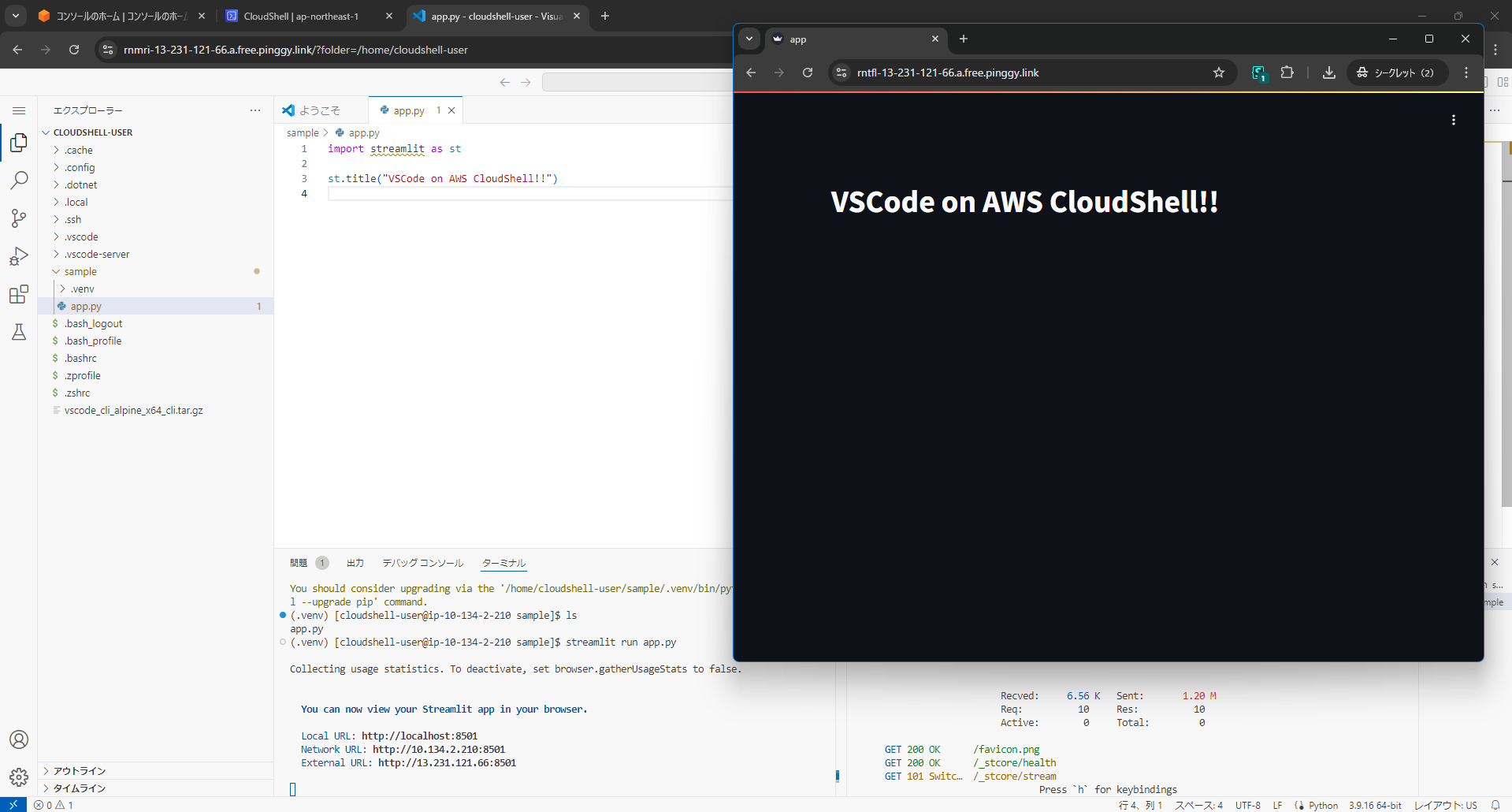Viewport: 1512px width, 812px height.
Task: Open the Explorer view in VS Code activity bar
Action: 19,143
